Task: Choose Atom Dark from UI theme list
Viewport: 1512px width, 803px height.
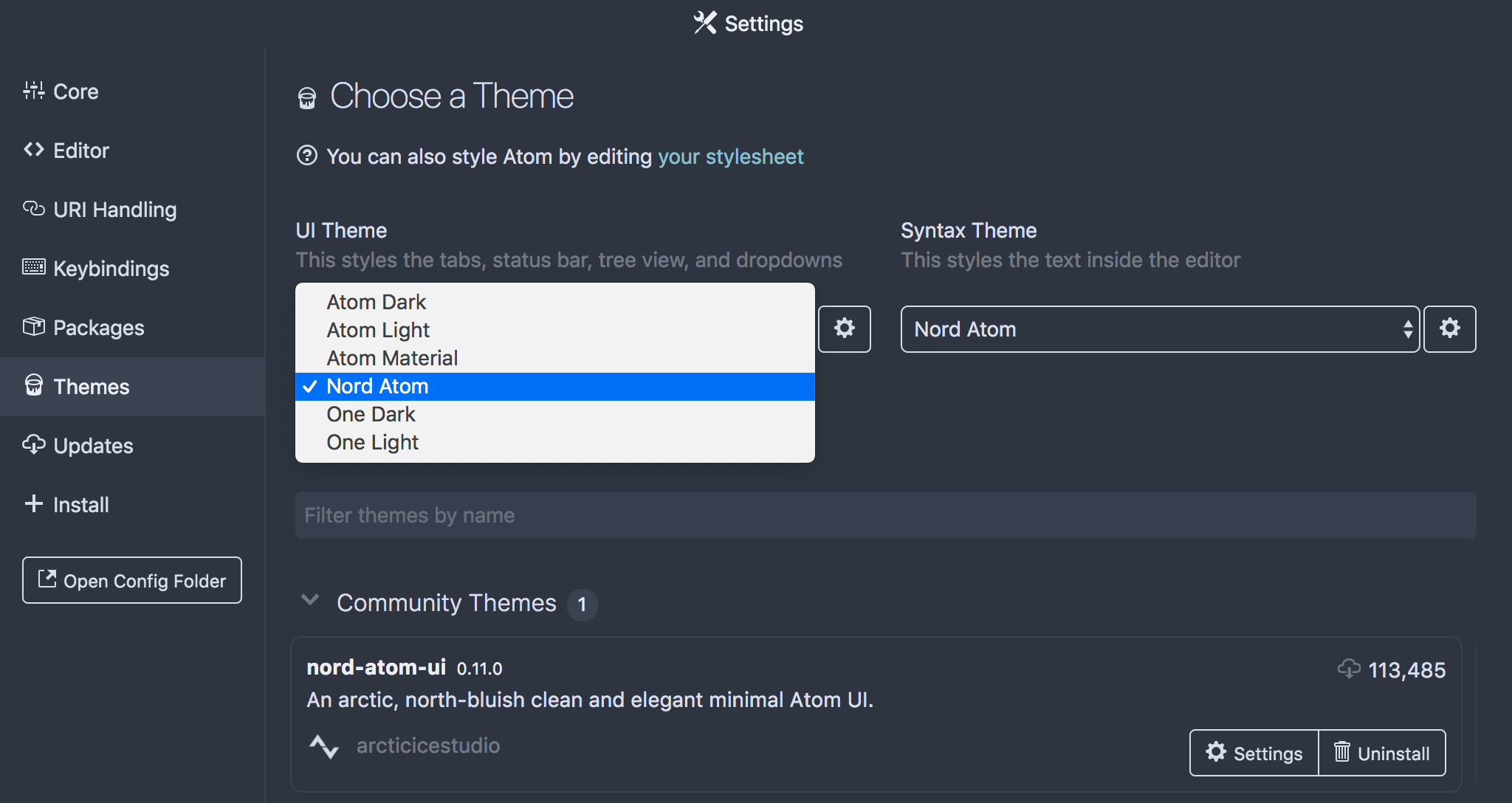Action: pyautogui.click(x=555, y=302)
